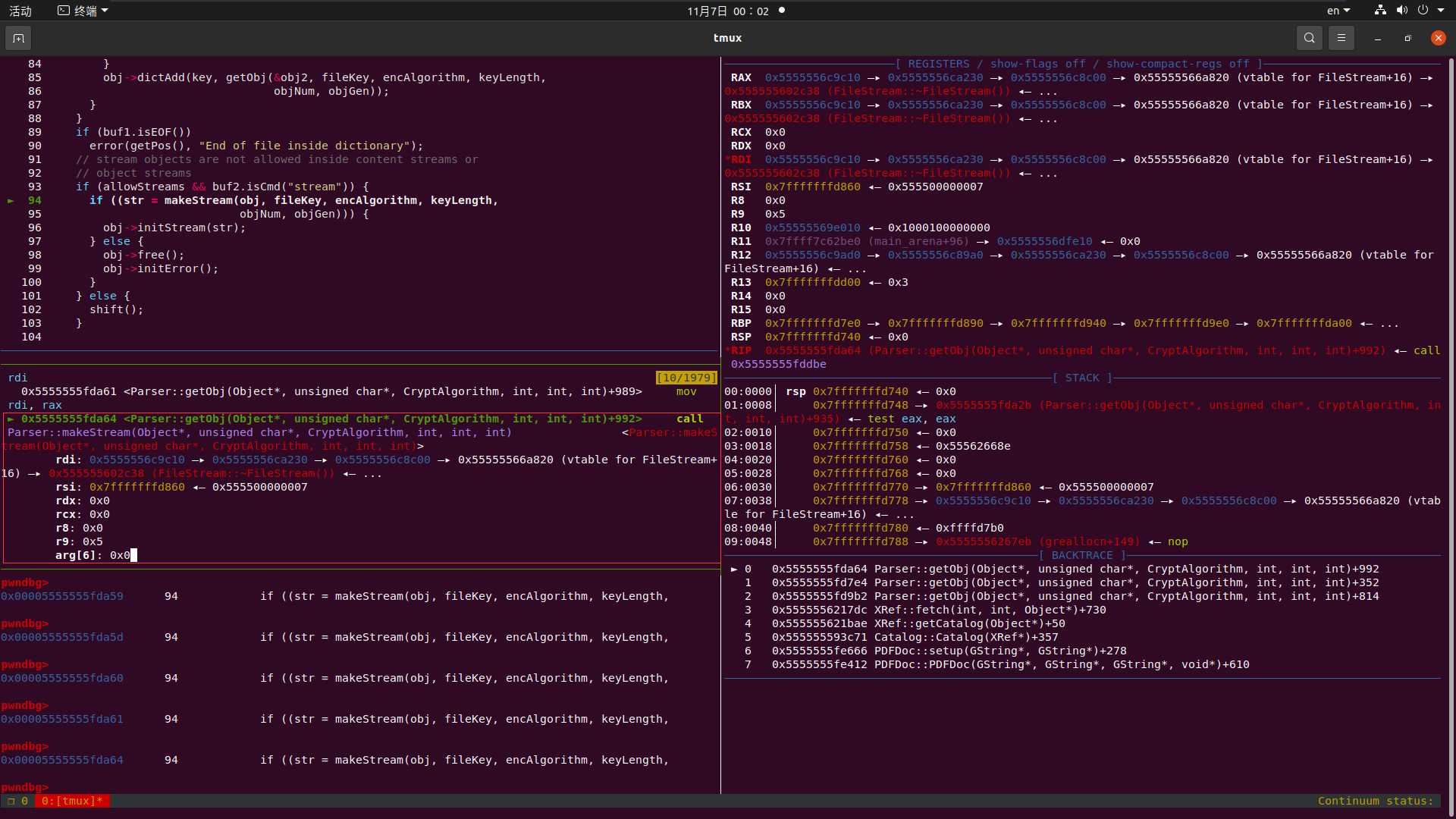
Task: Open the clock calendar 11月7日 00:02
Action: 728,11
